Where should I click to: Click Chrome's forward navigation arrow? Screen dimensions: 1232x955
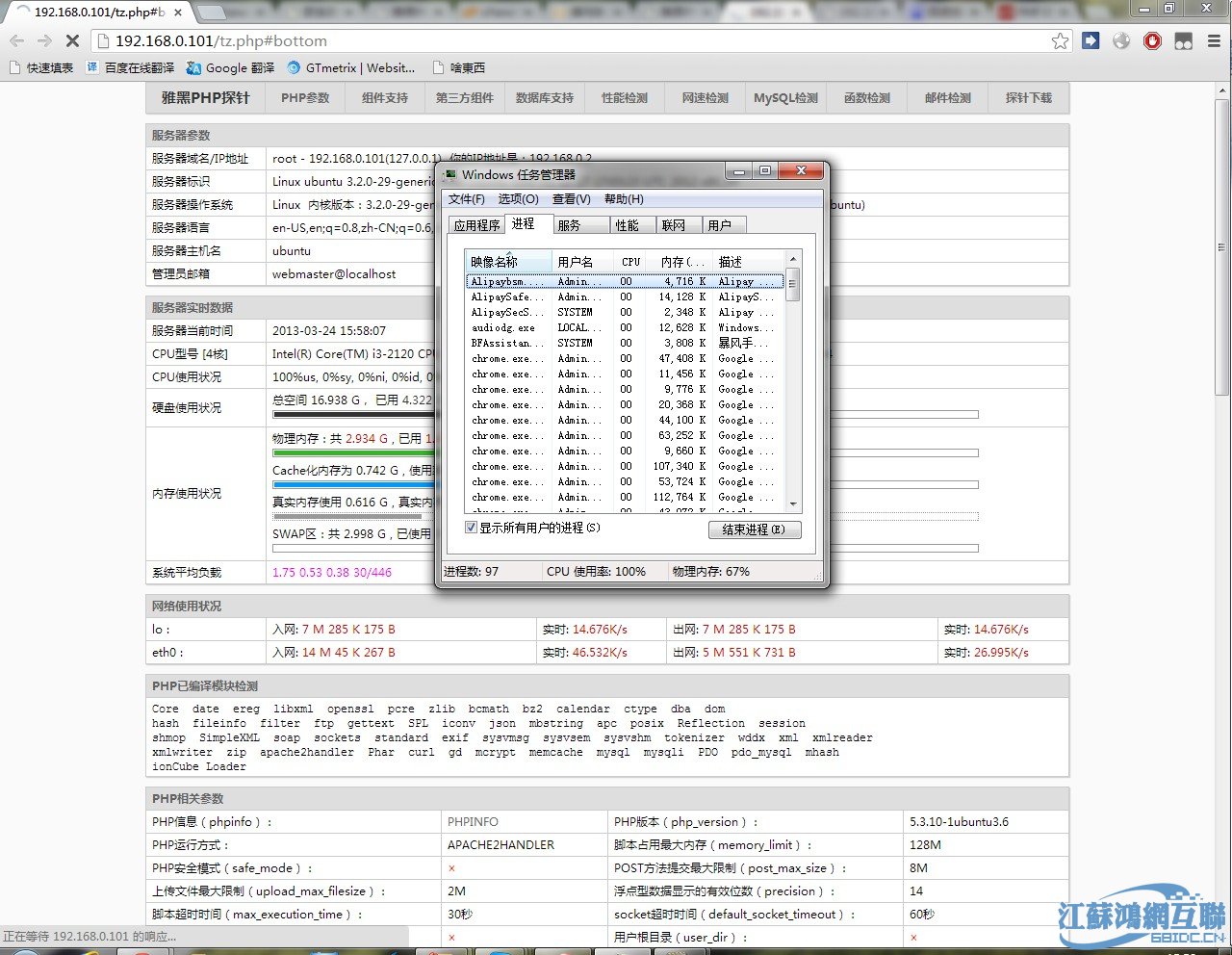44,40
